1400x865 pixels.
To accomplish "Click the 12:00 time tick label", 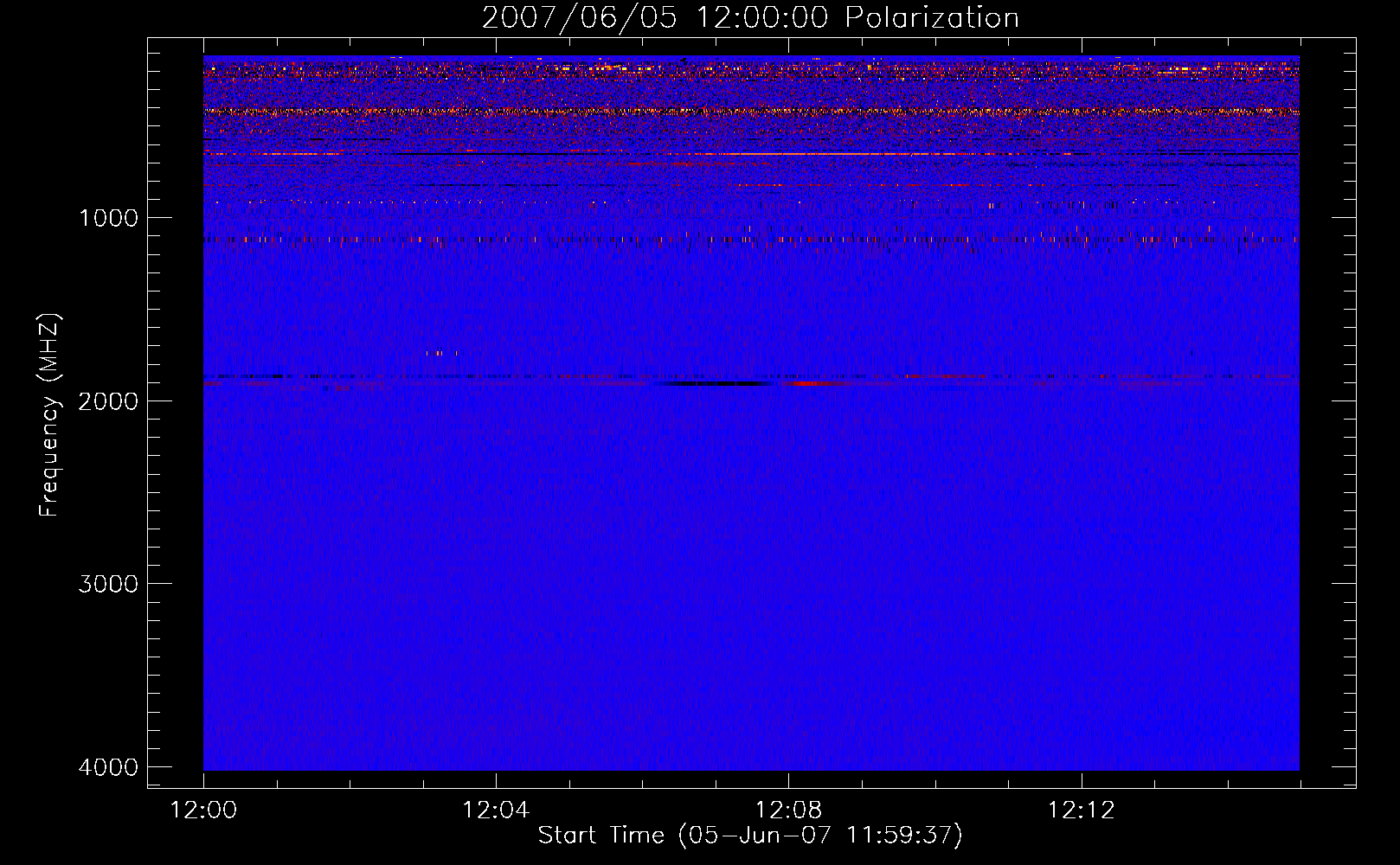I will [x=203, y=811].
